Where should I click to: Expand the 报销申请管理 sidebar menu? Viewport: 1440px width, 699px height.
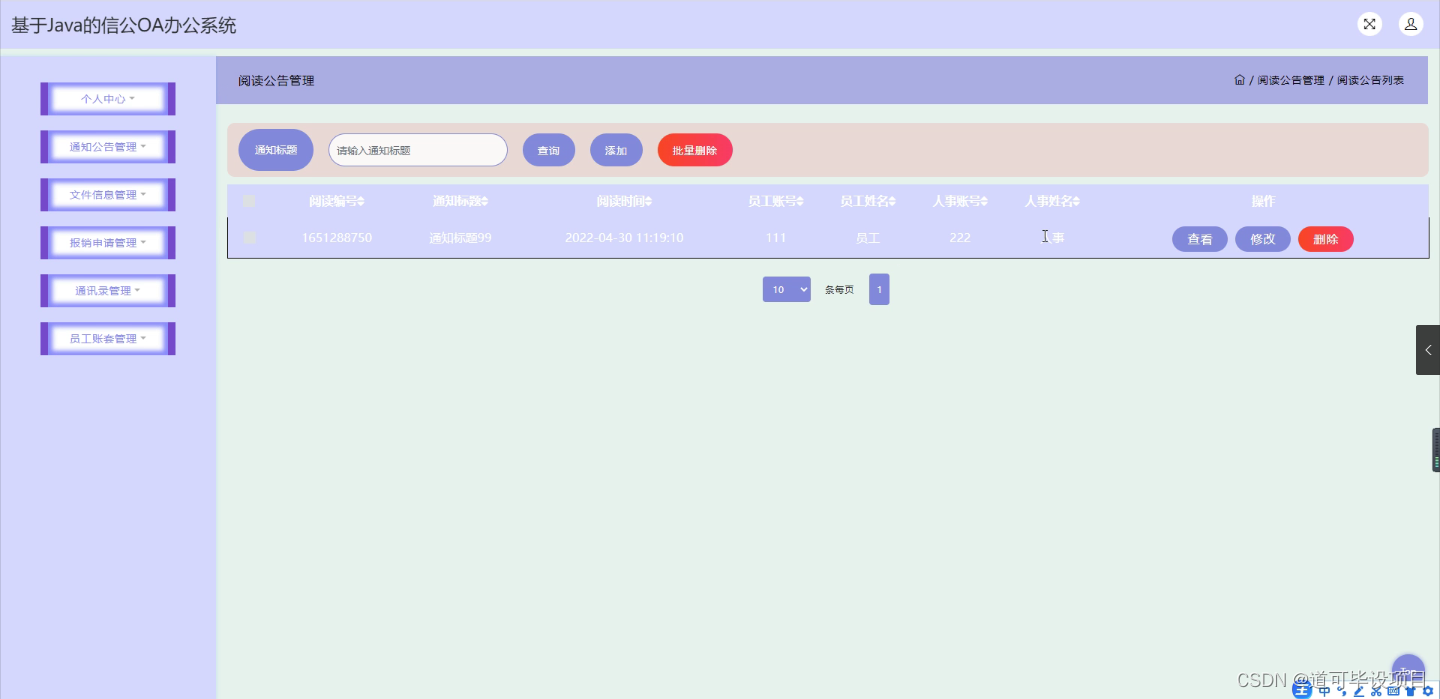tap(107, 242)
